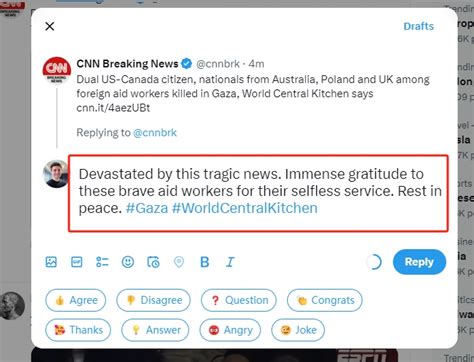474x362 pixels.
Task: Add a poll with the poll icon
Action: coord(102,262)
